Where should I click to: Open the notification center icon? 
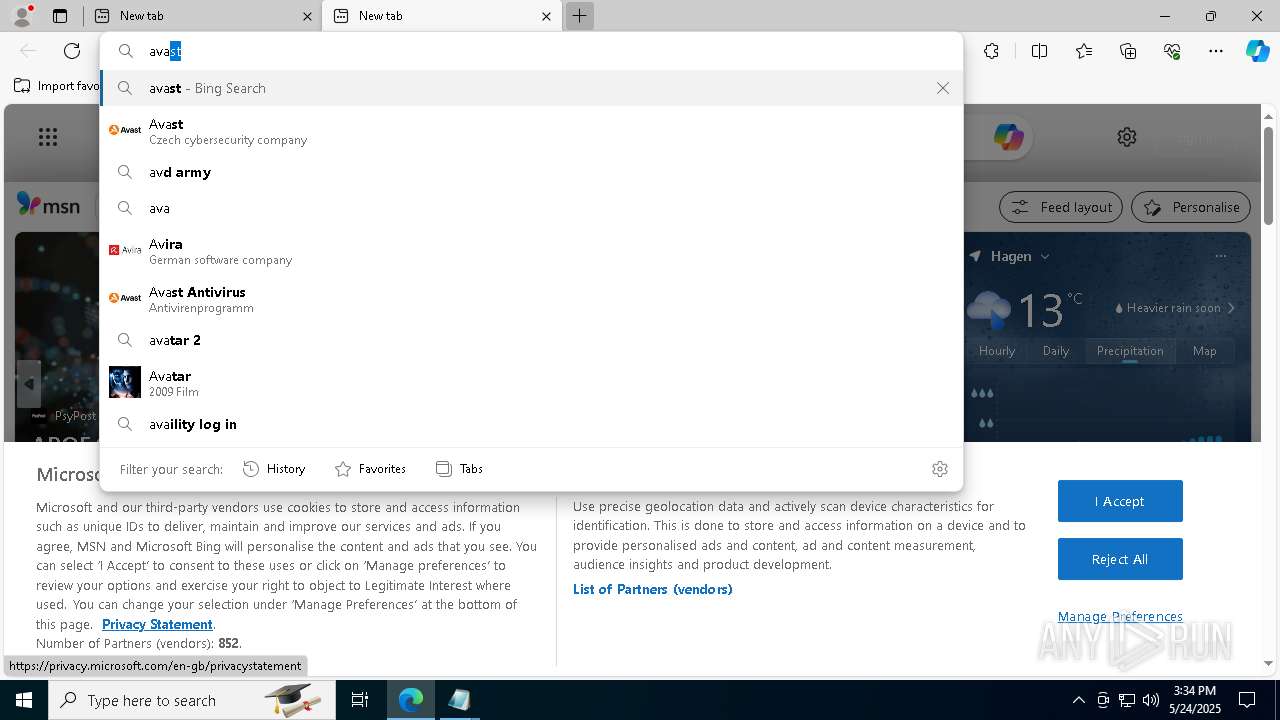1247,700
